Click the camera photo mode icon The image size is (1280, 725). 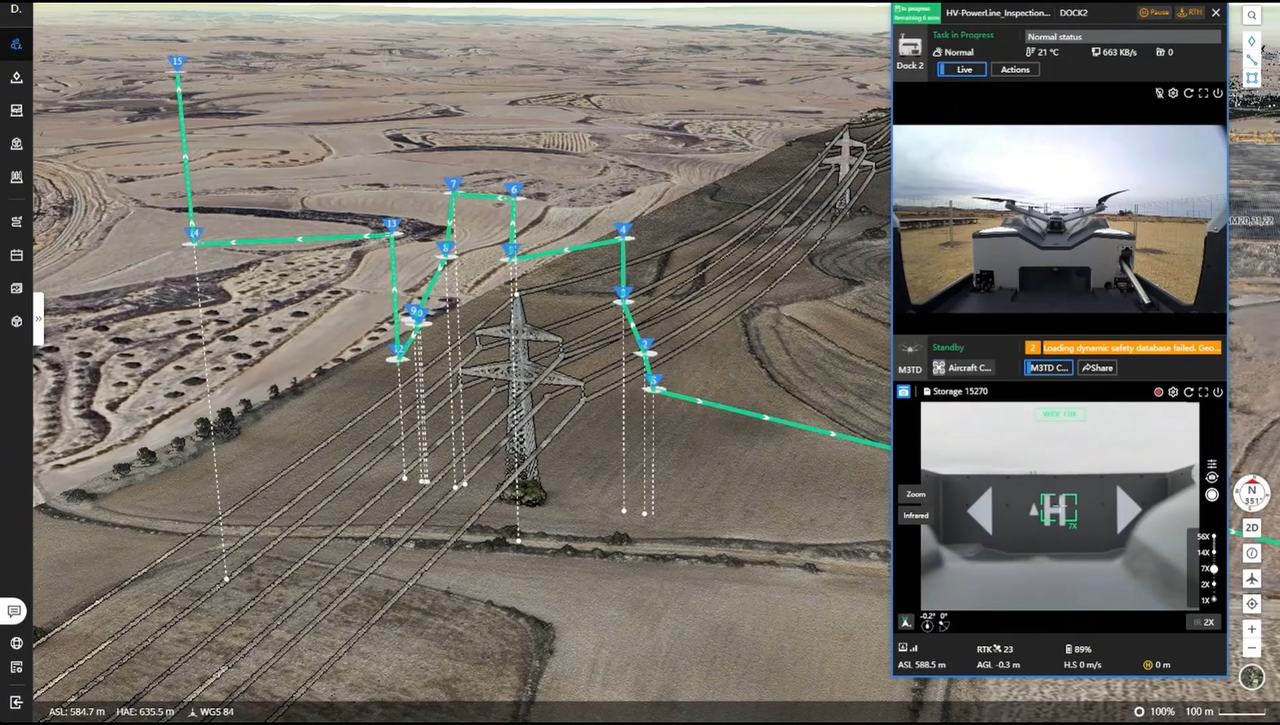[904, 392]
